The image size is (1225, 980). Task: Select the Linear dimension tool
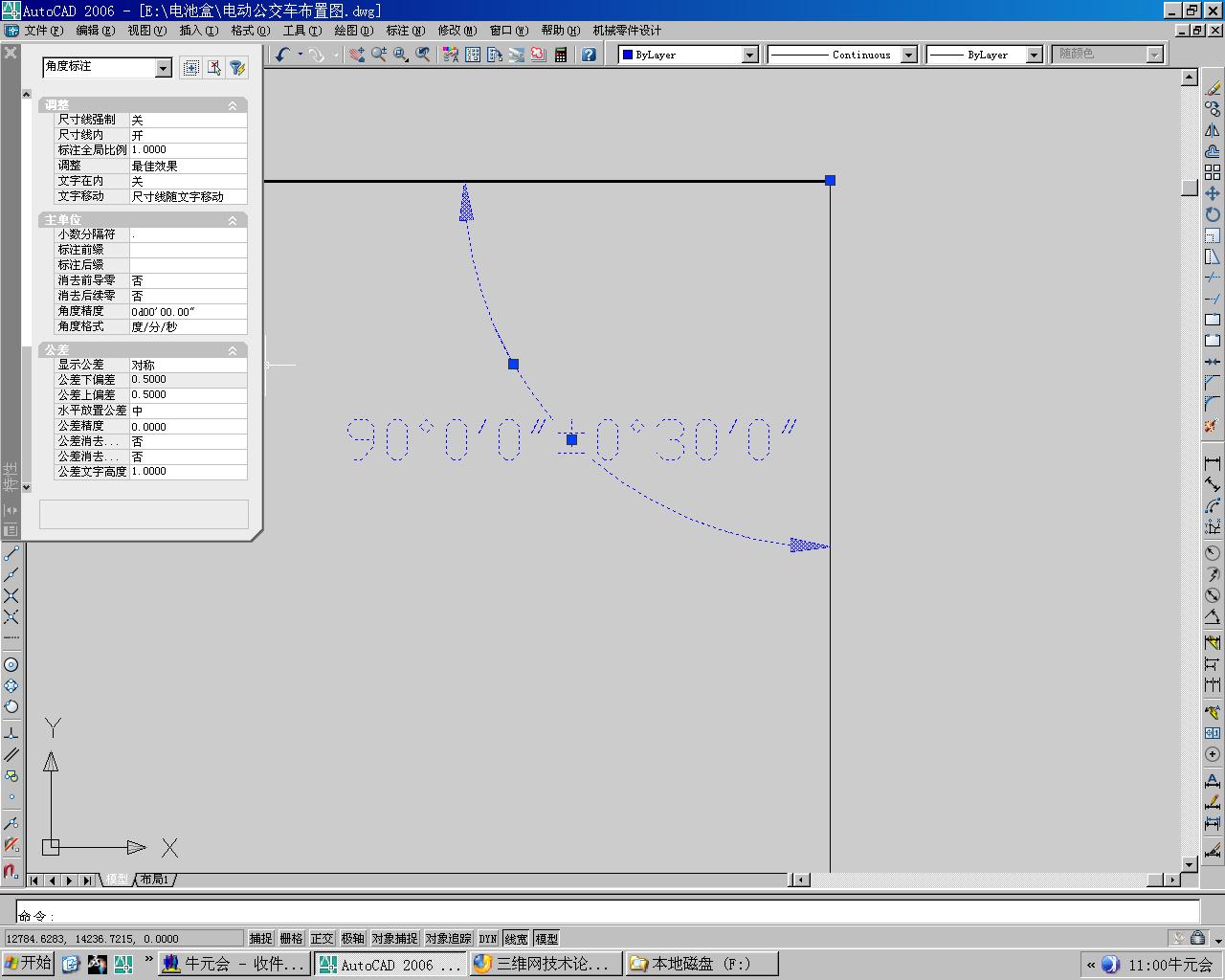pyautogui.click(x=1213, y=464)
